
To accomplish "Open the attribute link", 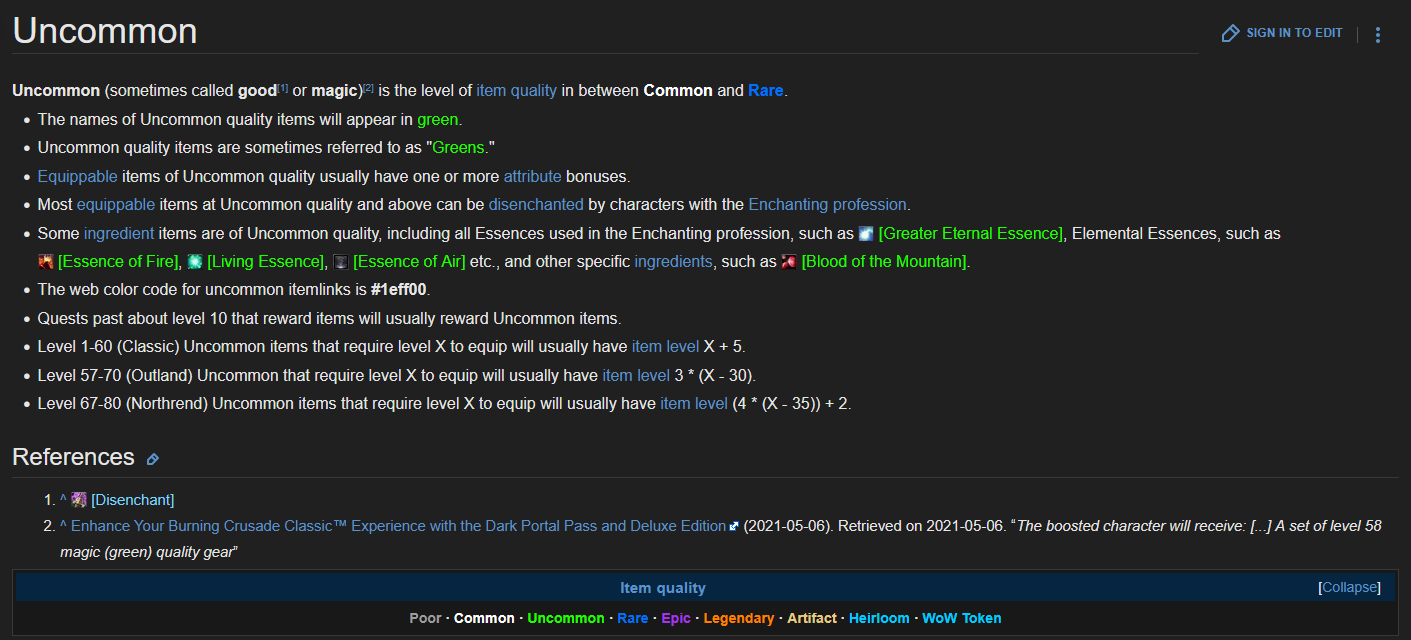I will [x=532, y=176].
